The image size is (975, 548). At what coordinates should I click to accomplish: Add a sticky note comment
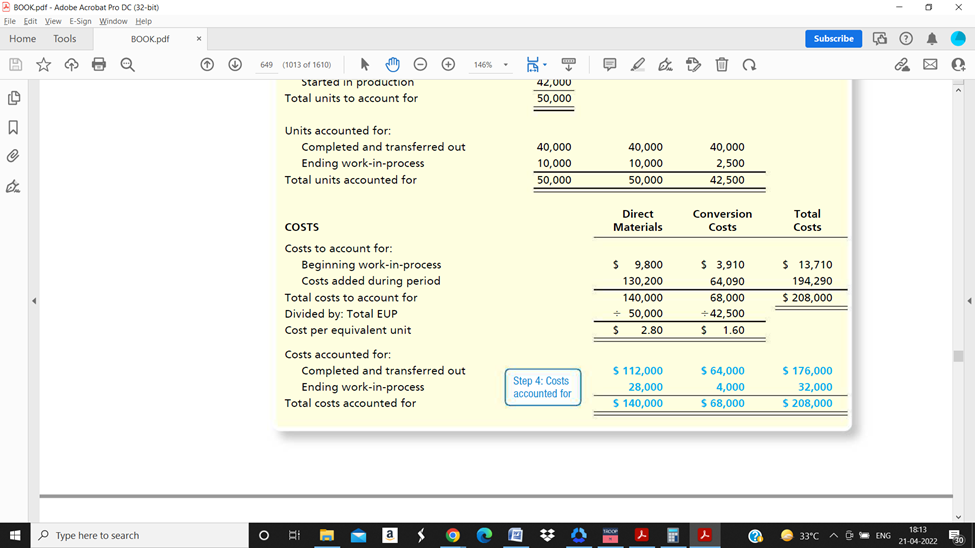click(x=609, y=65)
